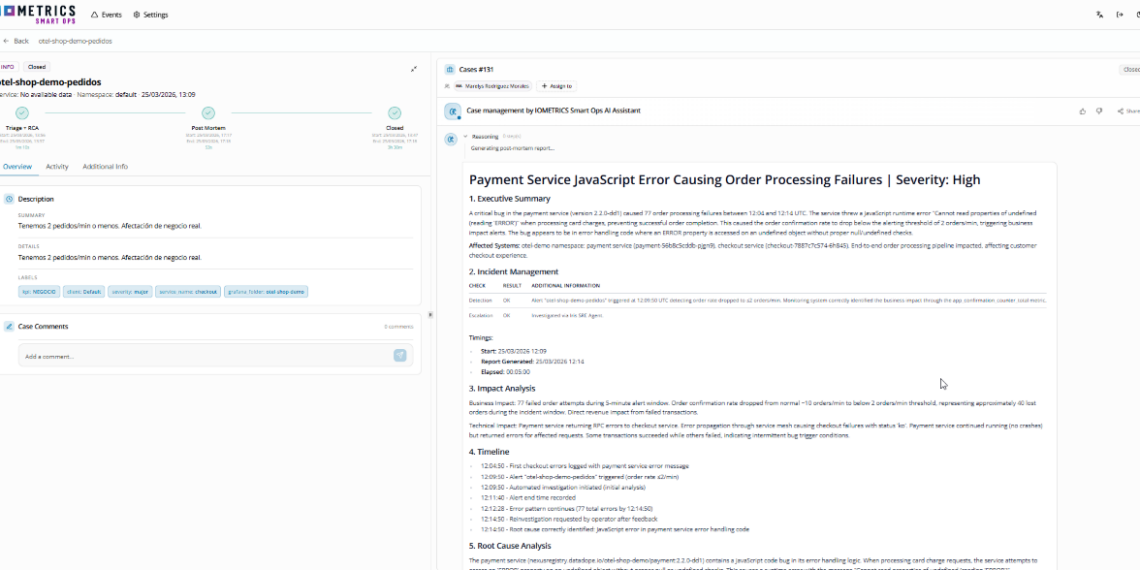Open the Assign to dropdown

[x=556, y=87]
